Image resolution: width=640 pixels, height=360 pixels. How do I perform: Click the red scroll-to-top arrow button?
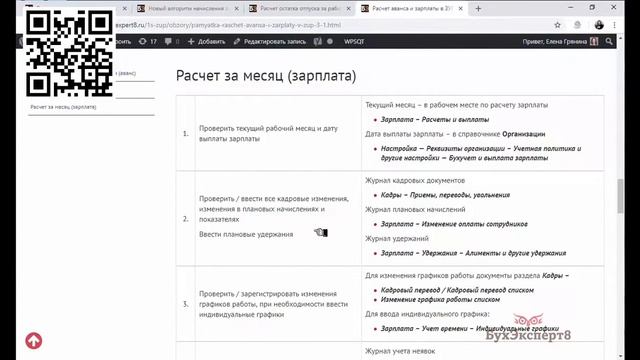click(33, 340)
